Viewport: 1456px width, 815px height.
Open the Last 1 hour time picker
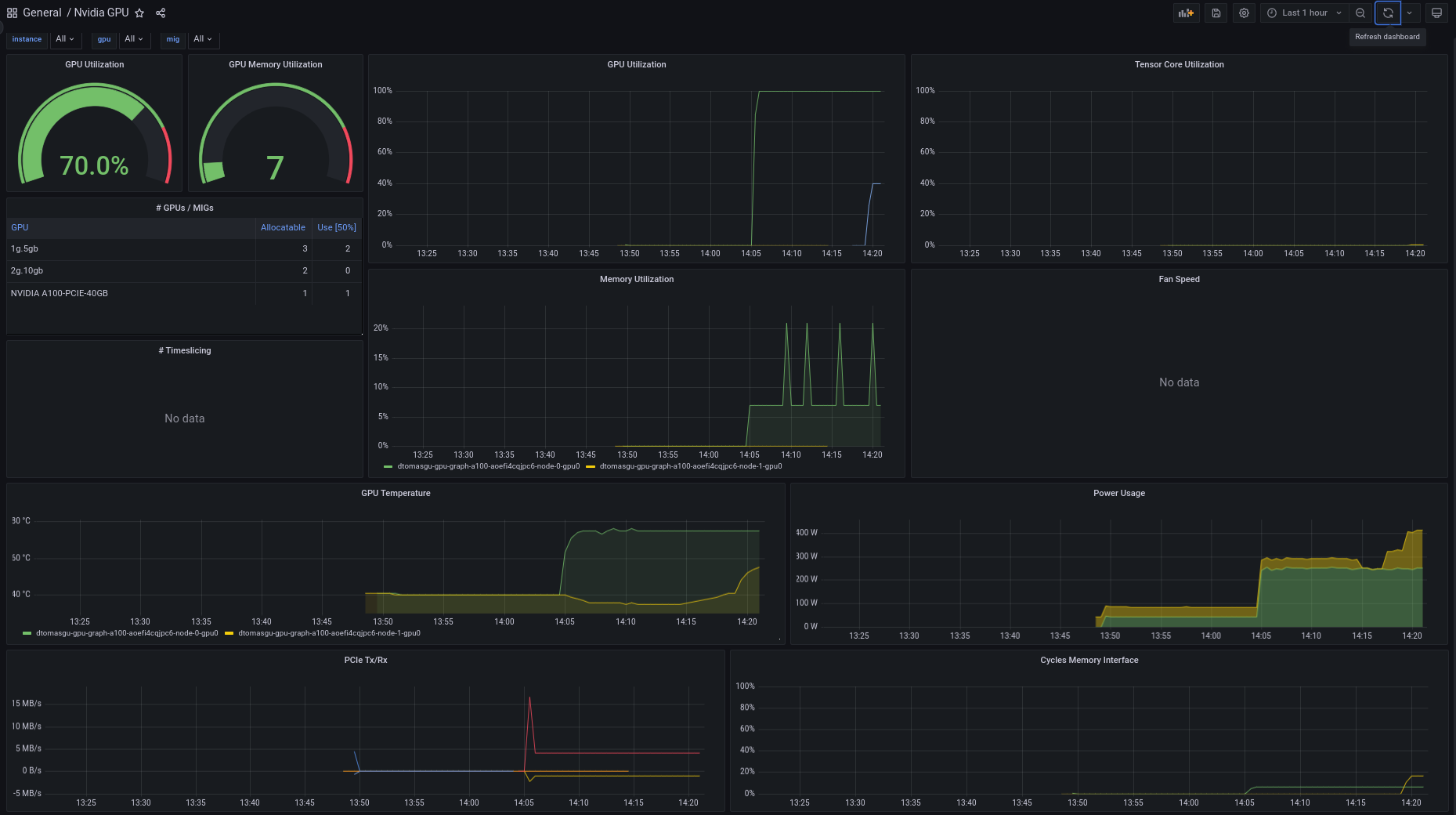pos(1304,13)
